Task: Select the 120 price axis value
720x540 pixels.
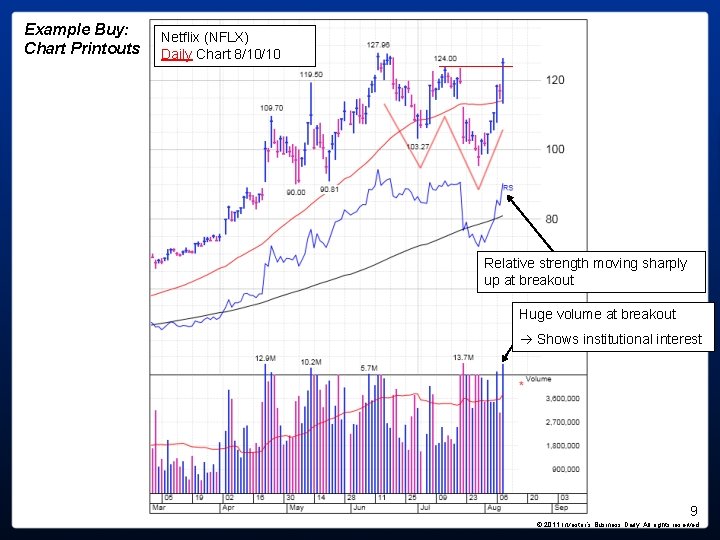Action: (x=555, y=80)
